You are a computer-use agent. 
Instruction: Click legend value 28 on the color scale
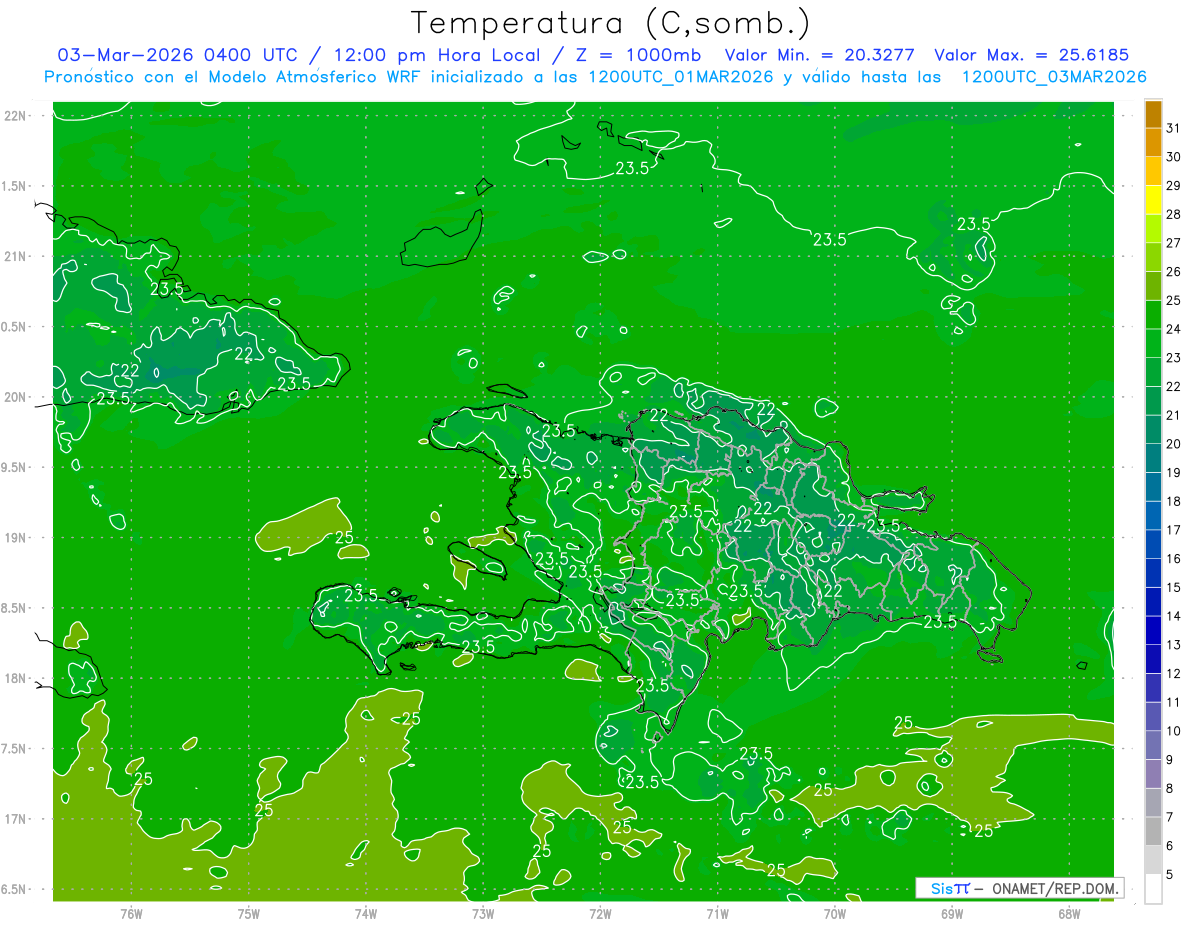pos(1173,214)
